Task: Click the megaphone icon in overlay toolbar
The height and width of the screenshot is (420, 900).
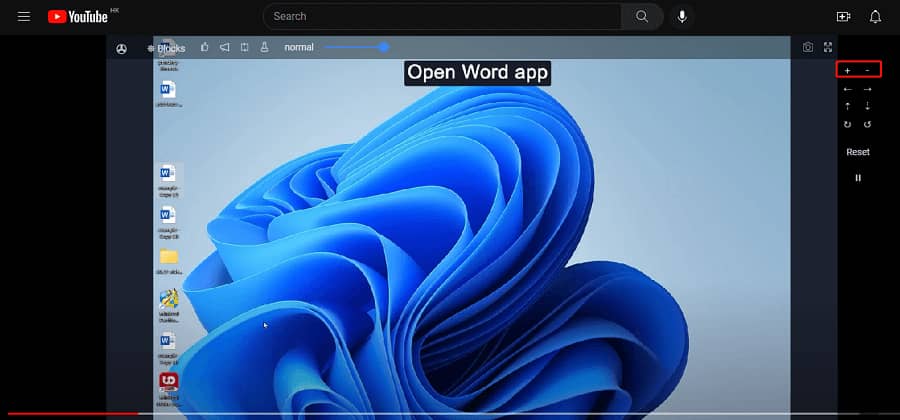Action: 224,47
